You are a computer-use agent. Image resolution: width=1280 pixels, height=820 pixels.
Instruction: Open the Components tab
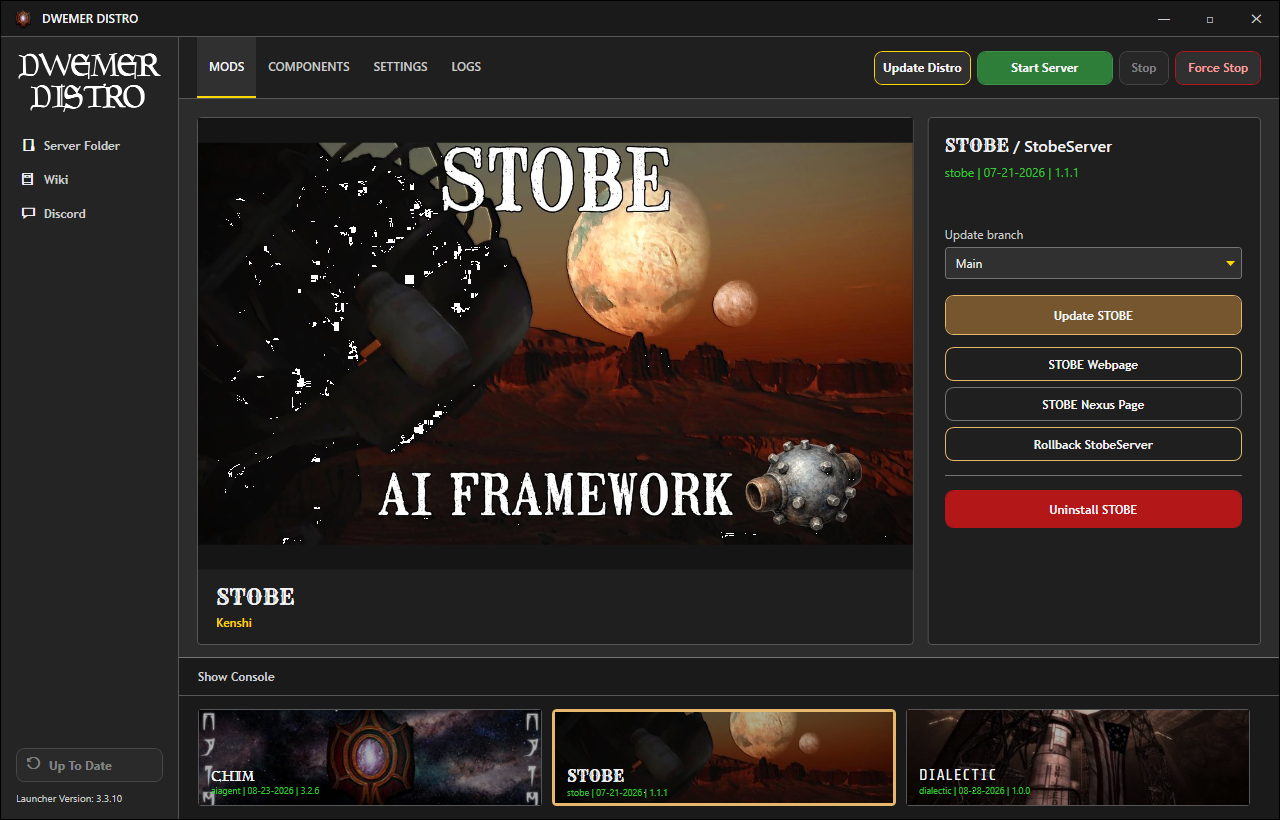pos(309,67)
